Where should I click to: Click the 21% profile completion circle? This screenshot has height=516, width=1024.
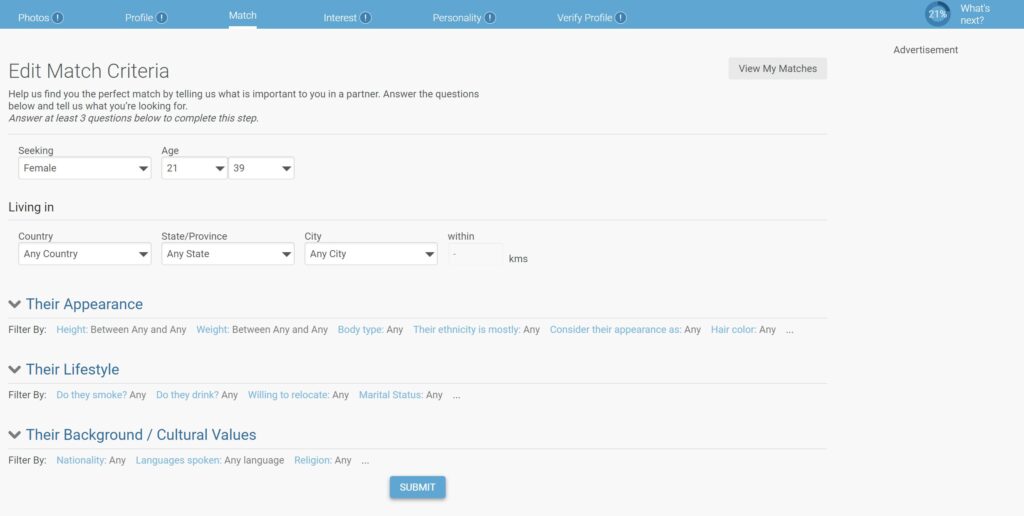[937, 14]
